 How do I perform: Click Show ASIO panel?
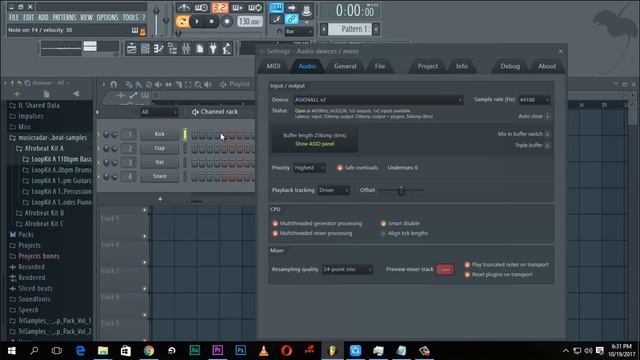(315, 144)
